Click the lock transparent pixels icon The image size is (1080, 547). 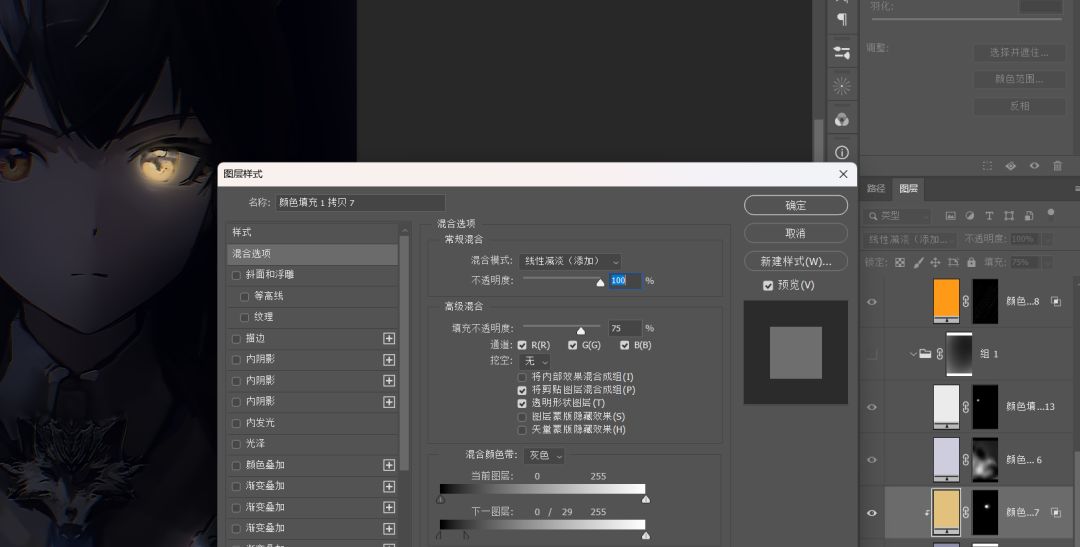click(899, 262)
